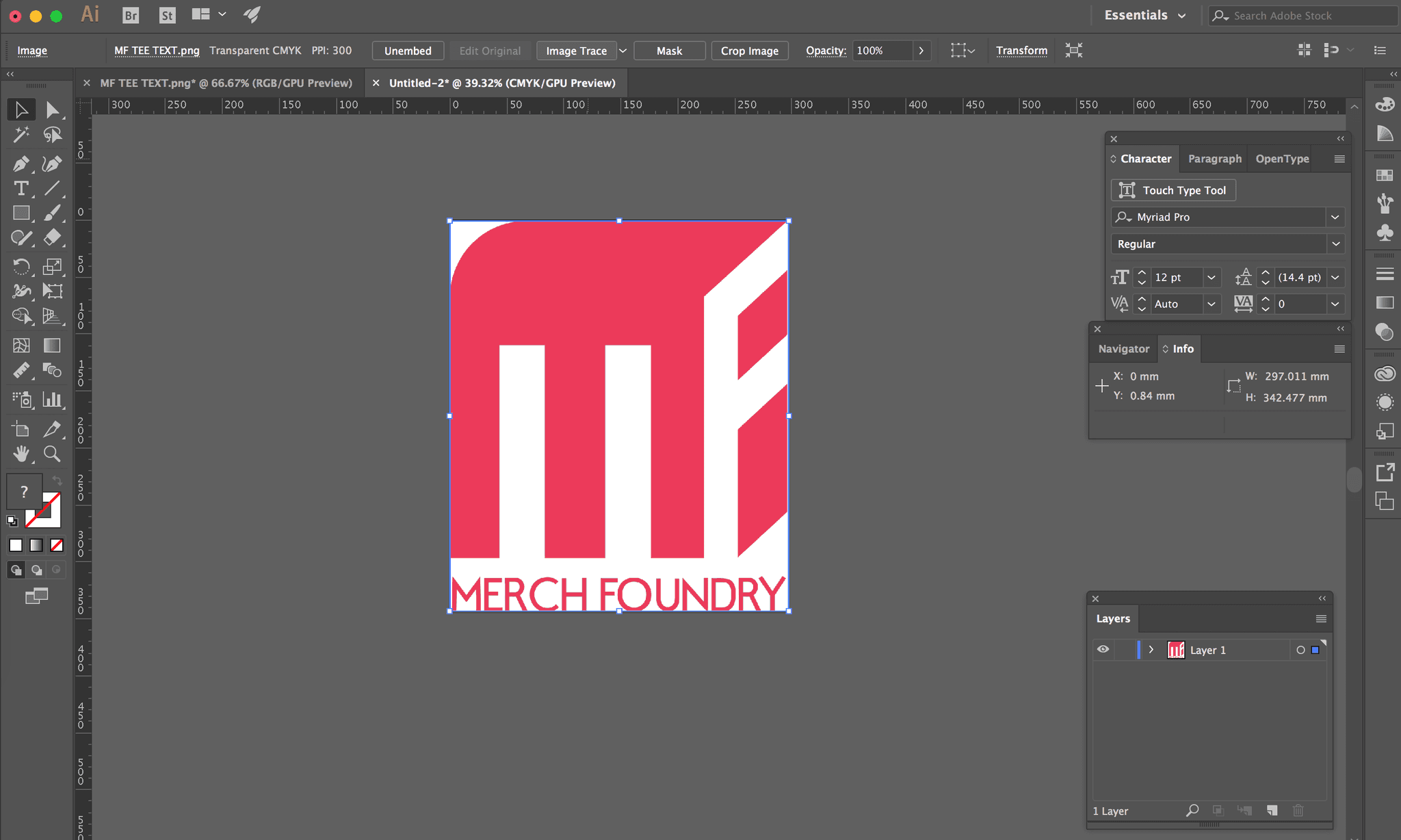The width and height of the screenshot is (1401, 840).
Task: Switch to the Paragraph tab
Action: coord(1214,159)
